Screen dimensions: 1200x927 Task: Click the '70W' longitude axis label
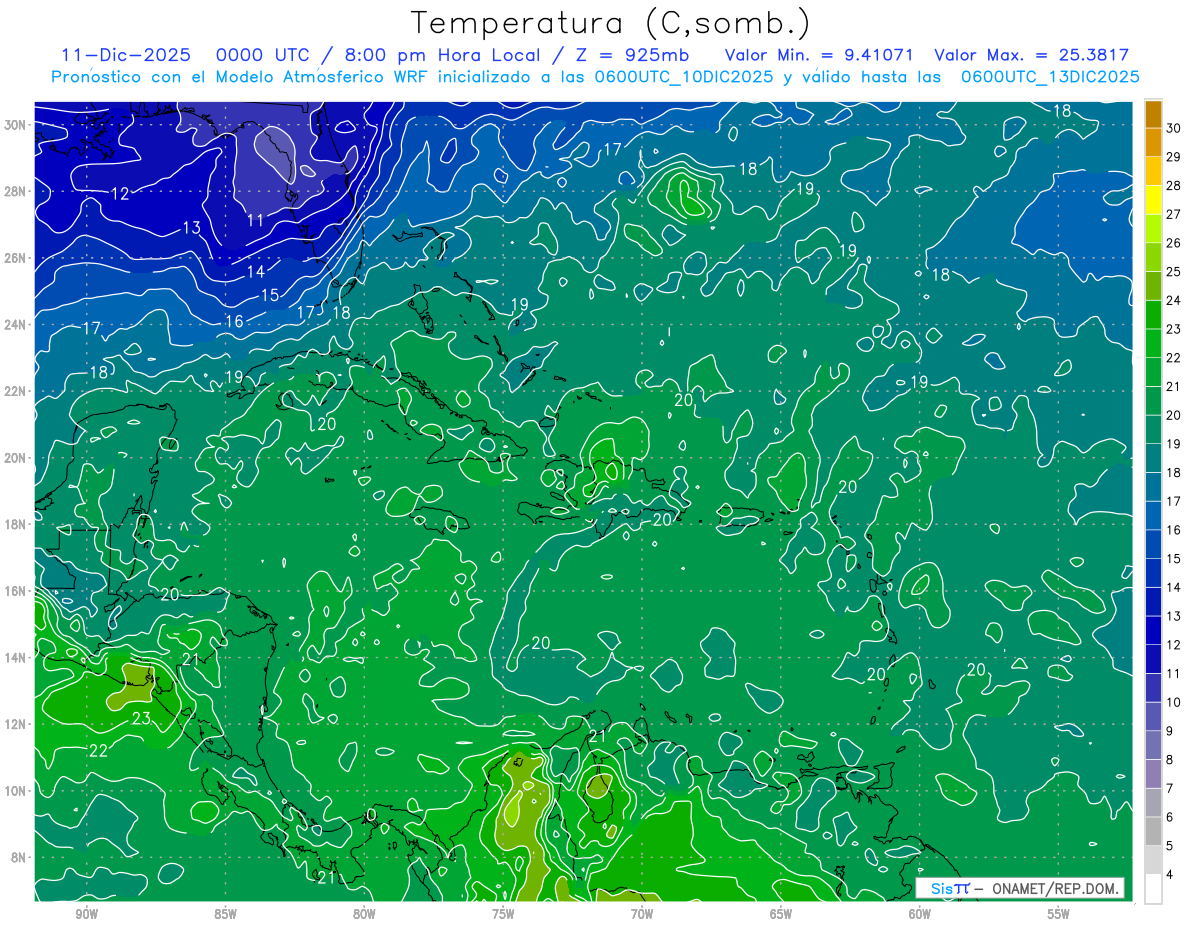click(642, 914)
